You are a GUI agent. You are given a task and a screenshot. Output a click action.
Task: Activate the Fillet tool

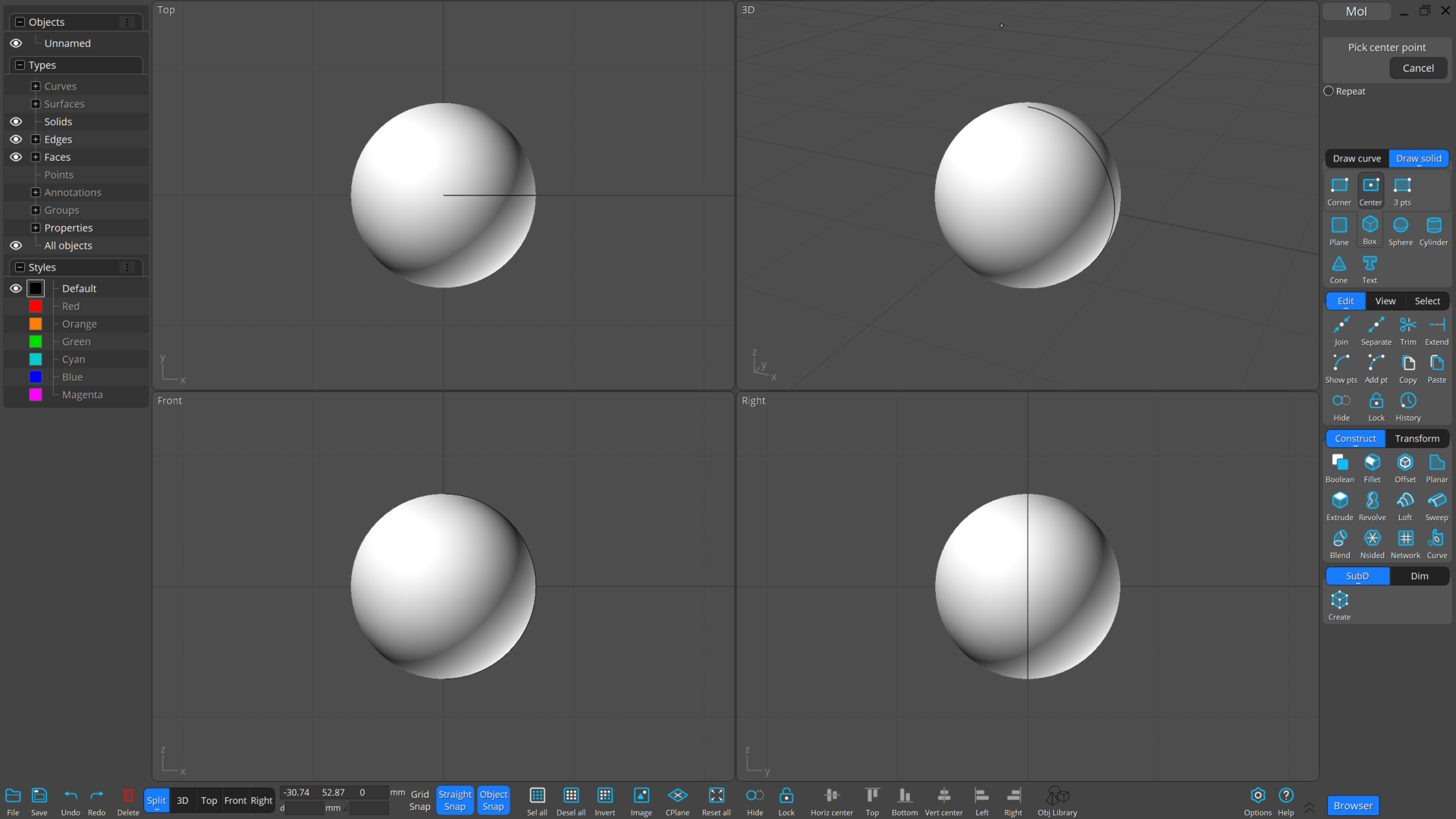pos(1372,467)
